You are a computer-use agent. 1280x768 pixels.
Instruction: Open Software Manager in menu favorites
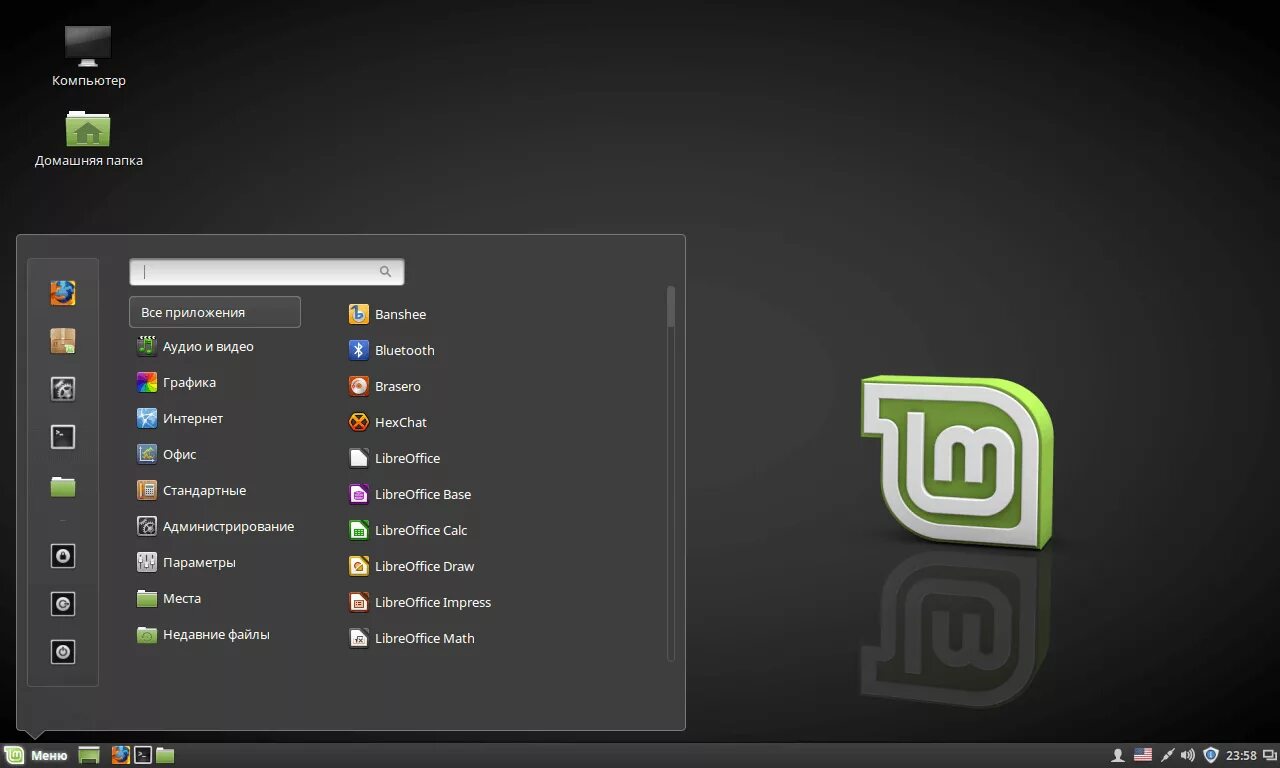(63, 341)
